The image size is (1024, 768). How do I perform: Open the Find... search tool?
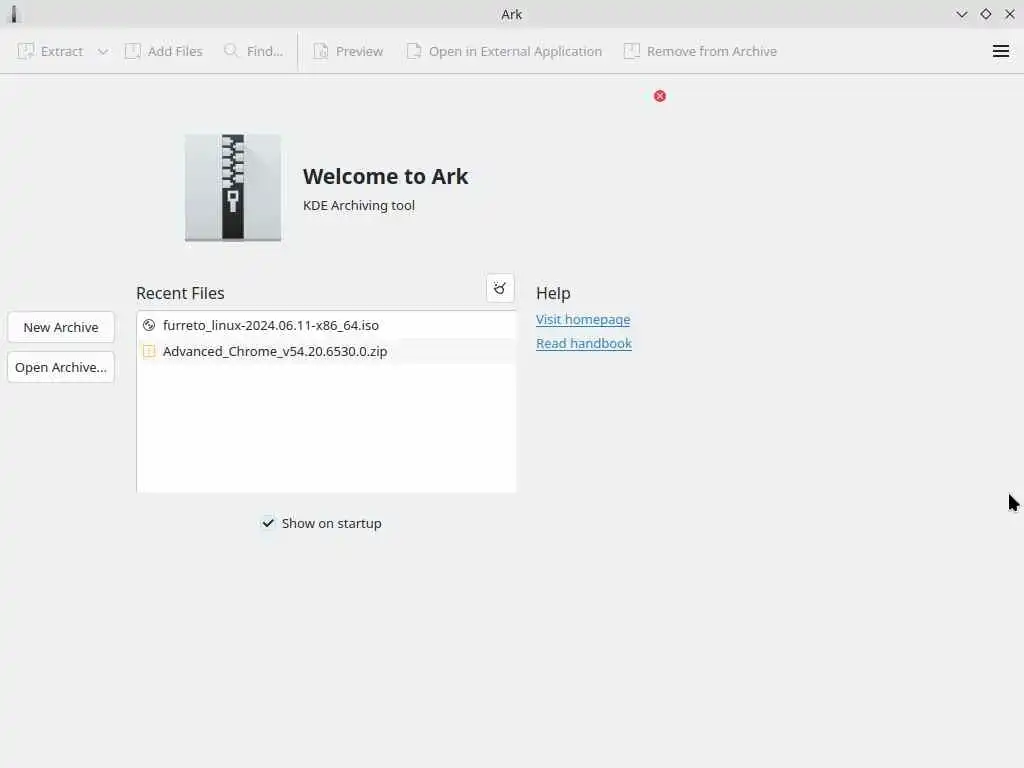[253, 51]
